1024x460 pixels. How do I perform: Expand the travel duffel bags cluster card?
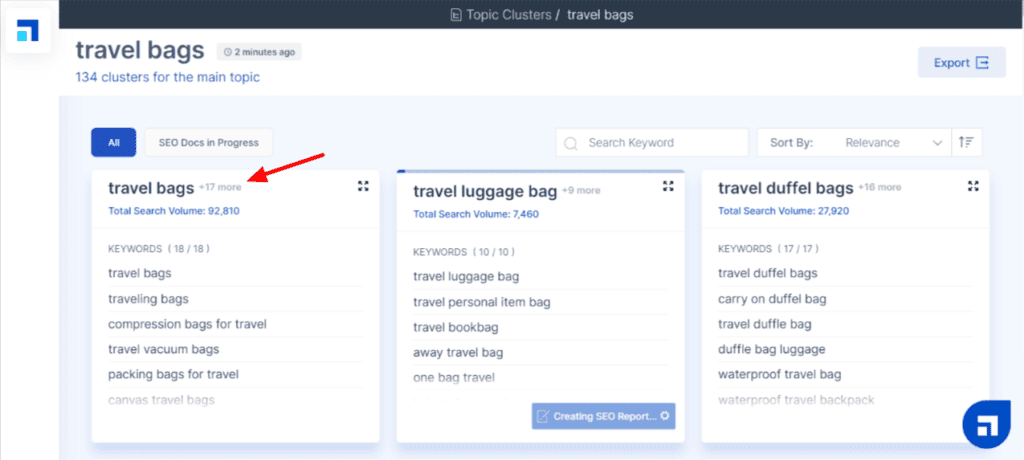(x=973, y=187)
